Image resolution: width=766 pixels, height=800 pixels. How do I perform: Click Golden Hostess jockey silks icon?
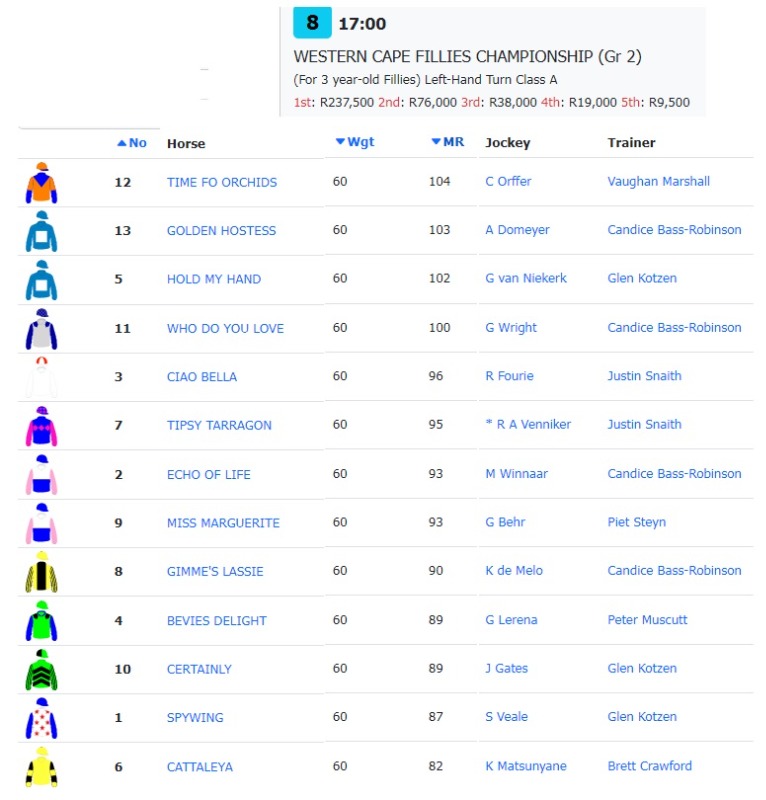click(x=41, y=231)
